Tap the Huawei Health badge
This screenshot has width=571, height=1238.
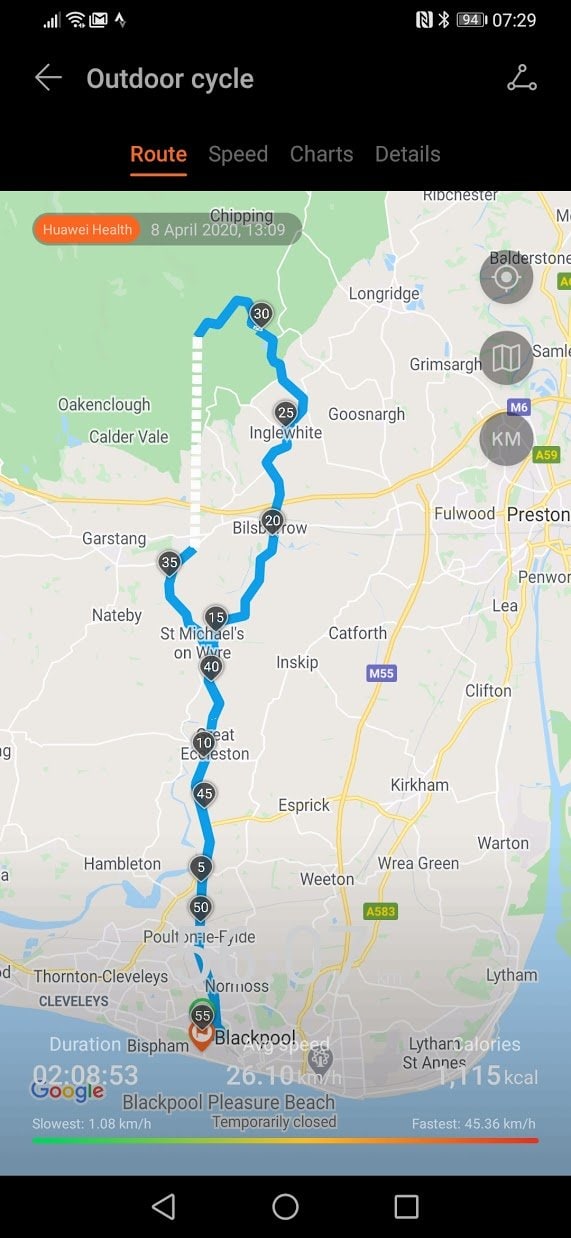pos(87,229)
